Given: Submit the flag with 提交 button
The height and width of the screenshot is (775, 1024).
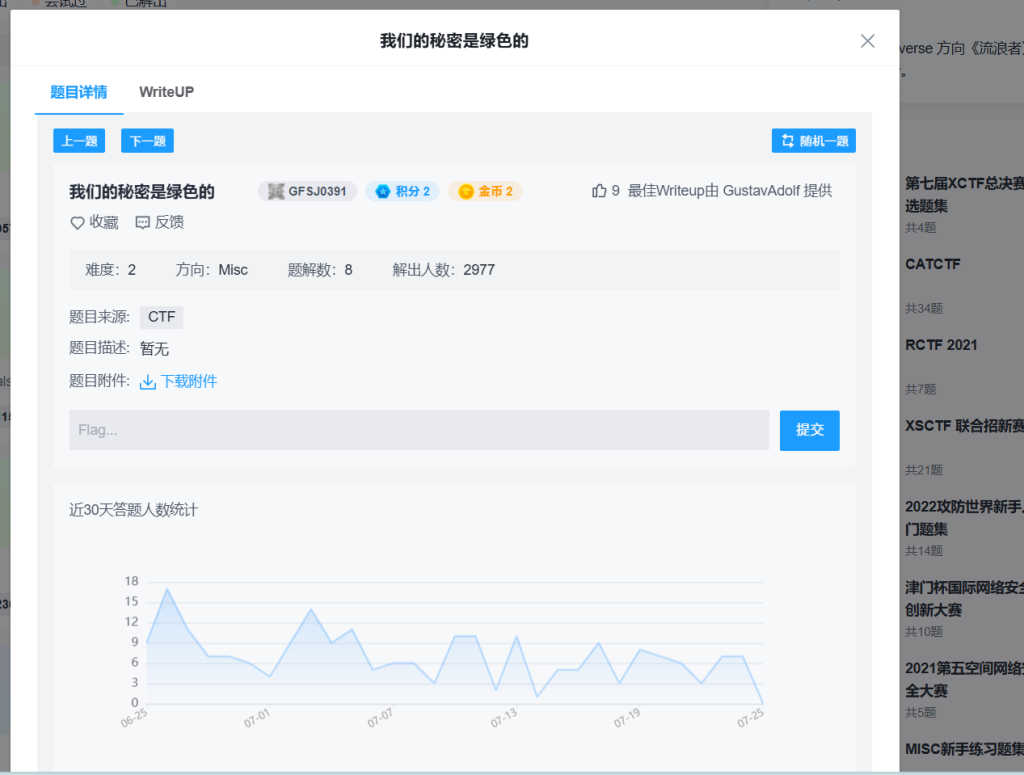Looking at the screenshot, I should click(x=809, y=430).
